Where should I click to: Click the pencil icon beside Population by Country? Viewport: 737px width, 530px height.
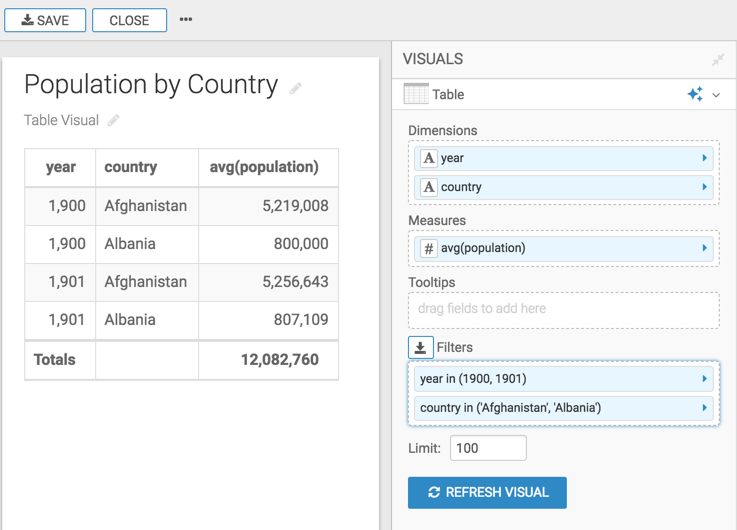point(295,89)
